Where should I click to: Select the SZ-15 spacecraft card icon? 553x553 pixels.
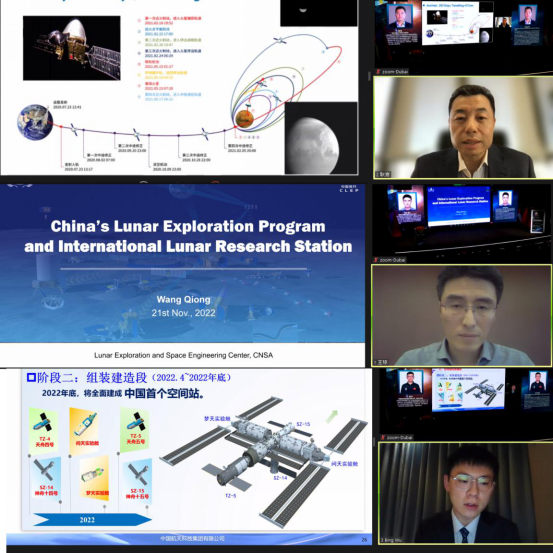pyautogui.click(x=138, y=480)
